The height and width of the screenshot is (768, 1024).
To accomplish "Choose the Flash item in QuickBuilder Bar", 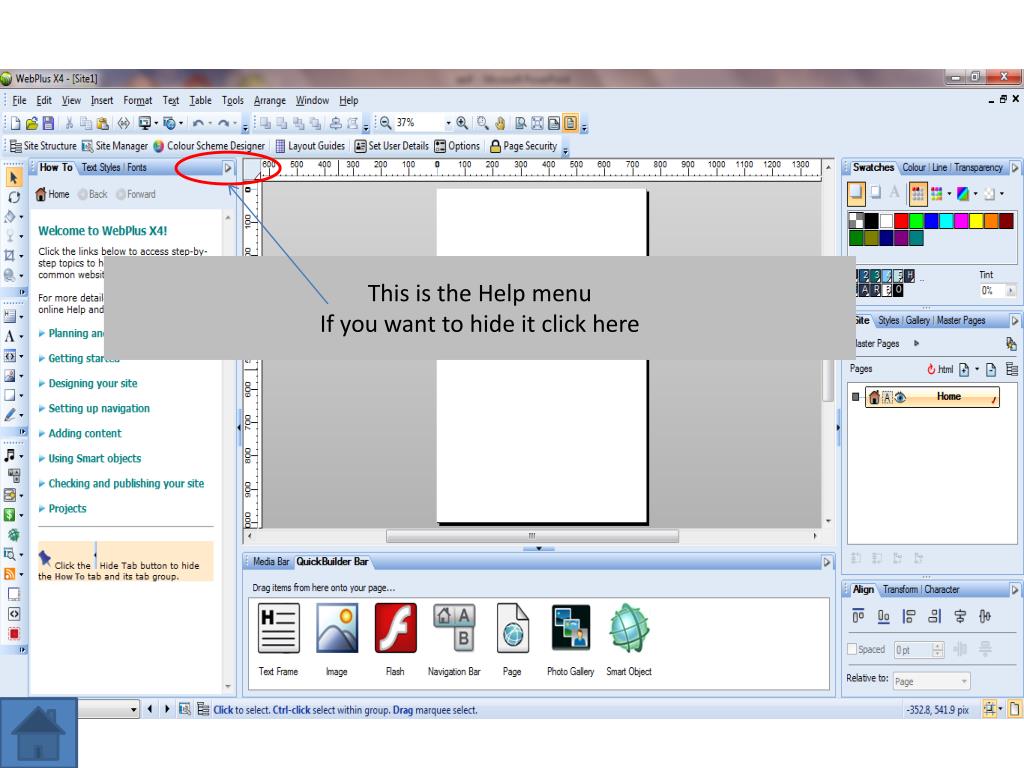I will click(x=395, y=639).
